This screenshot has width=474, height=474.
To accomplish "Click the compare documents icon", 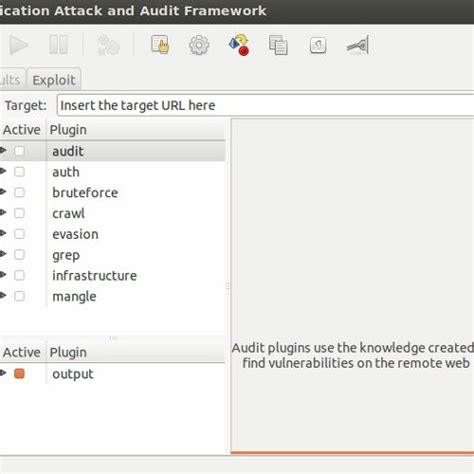I will tap(278, 45).
